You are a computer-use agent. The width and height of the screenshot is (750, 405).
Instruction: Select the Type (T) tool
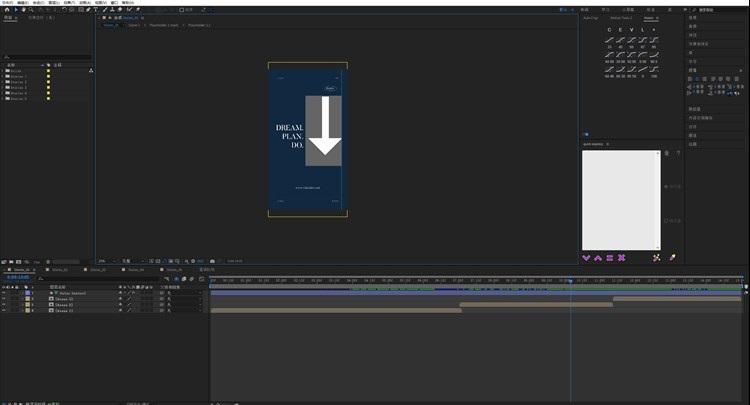click(x=96, y=10)
